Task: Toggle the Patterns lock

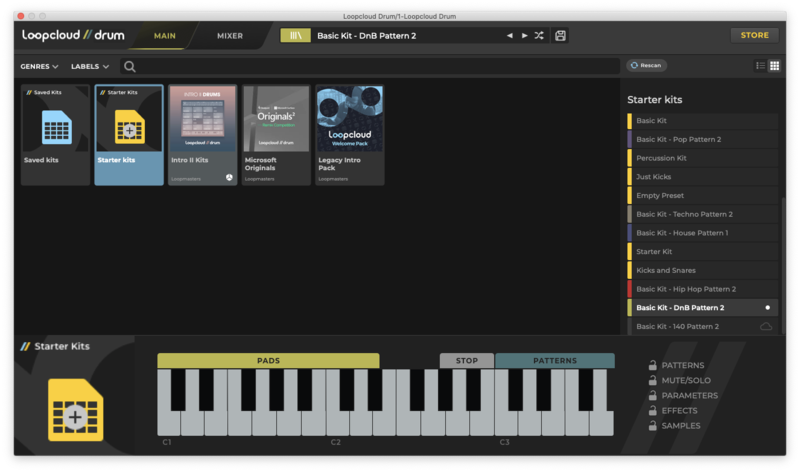Action: coord(652,366)
